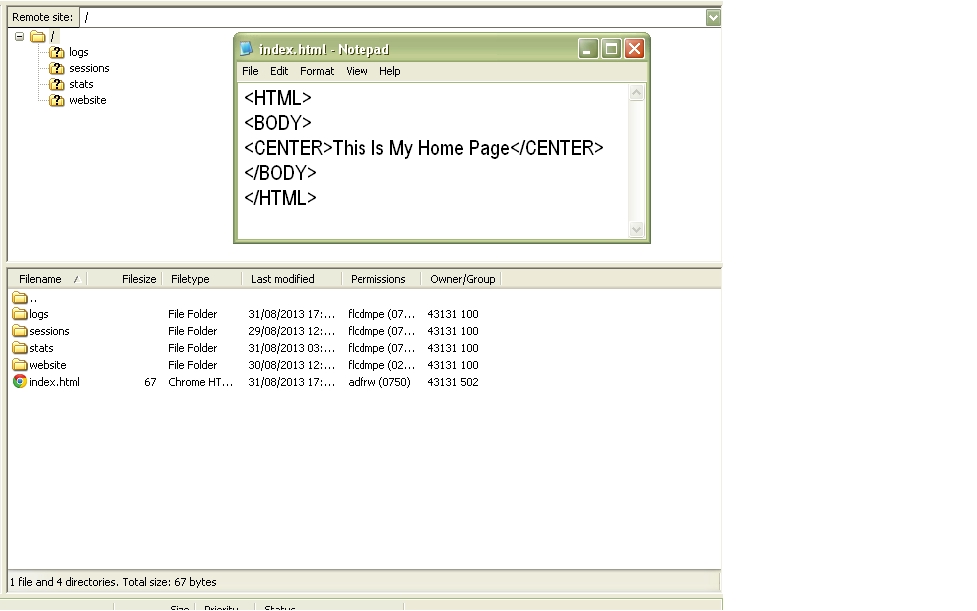The width and height of the screenshot is (977, 611).
Task: Click the 'adfrw (0750)' permissions cell
Action: (379, 382)
